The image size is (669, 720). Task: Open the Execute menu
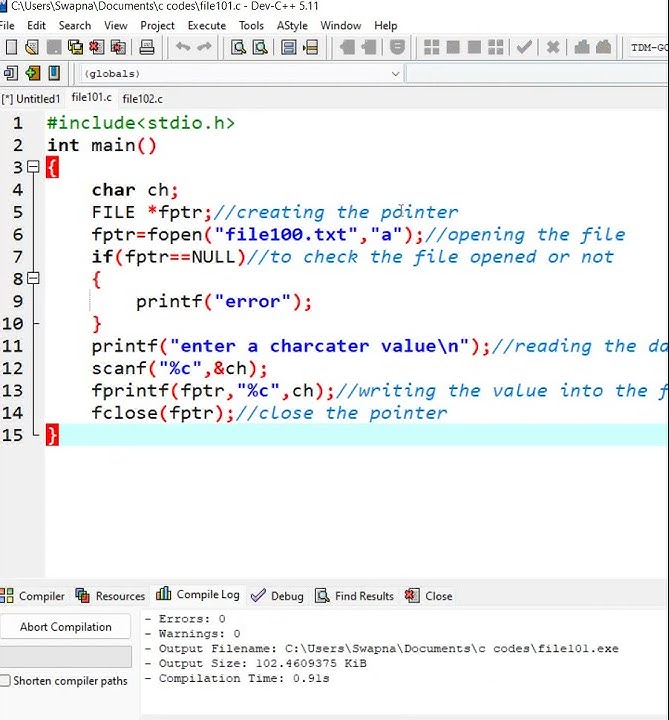point(207,26)
